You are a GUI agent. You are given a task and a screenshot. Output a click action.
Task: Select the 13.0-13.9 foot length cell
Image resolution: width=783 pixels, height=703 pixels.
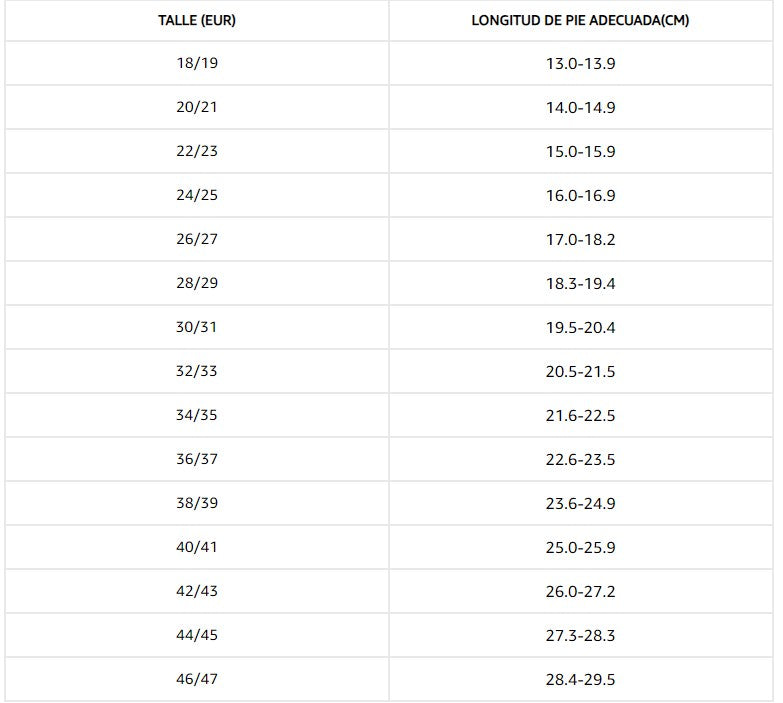pyautogui.click(x=580, y=64)
